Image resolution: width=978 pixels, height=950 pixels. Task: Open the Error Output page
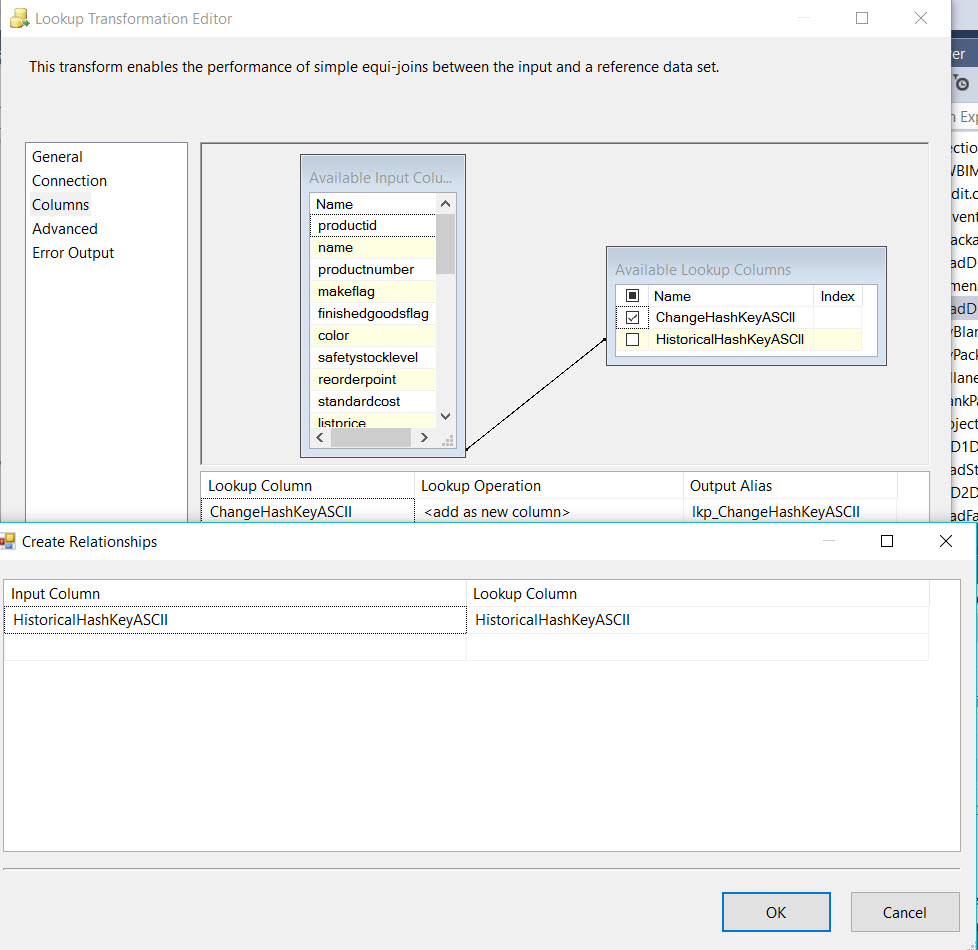point(73,253)
